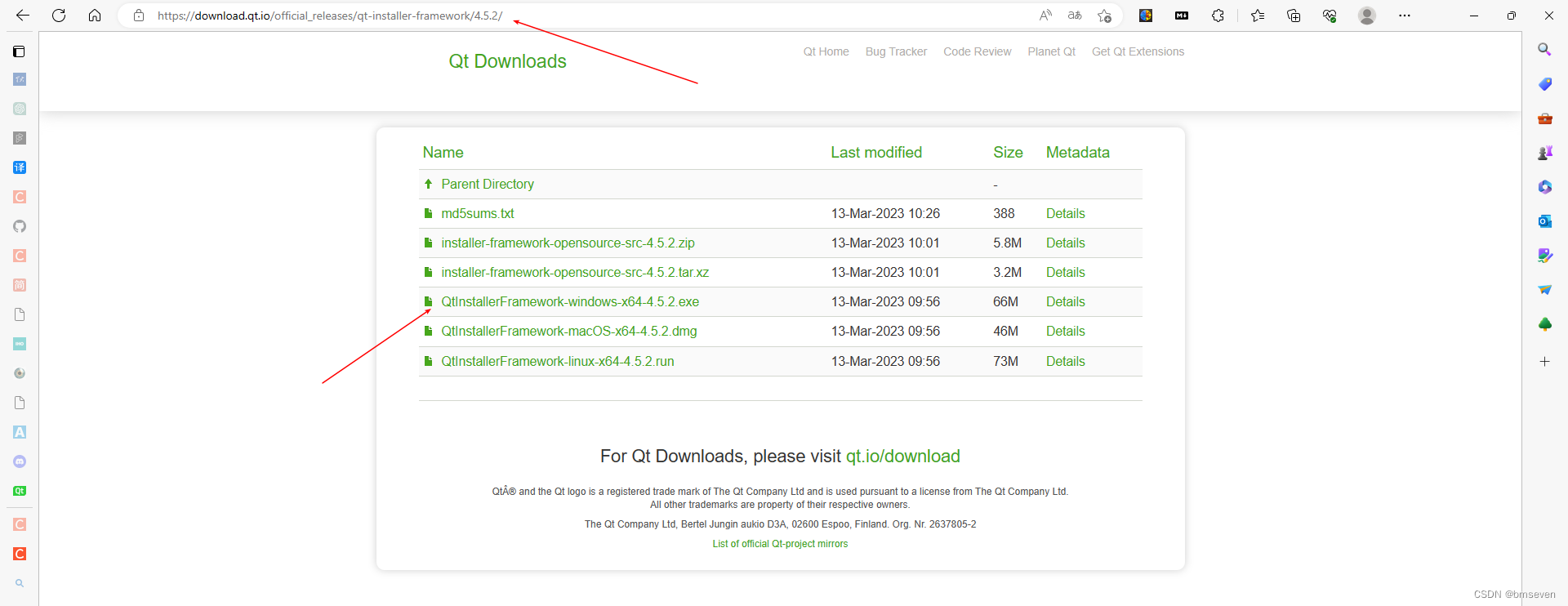The image size is (1568, 606).
Task: View site information lock icon
Action: point(139,16)
